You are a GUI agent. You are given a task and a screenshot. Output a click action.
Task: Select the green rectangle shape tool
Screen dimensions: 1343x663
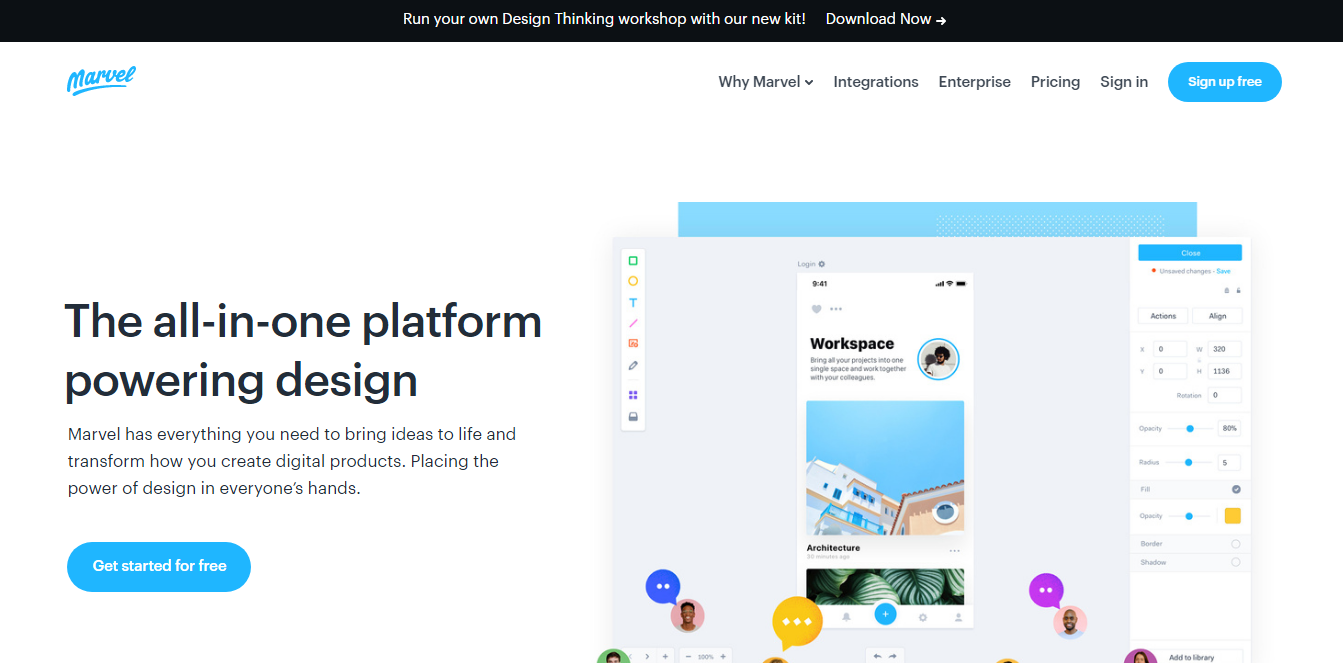coord(633,261)
